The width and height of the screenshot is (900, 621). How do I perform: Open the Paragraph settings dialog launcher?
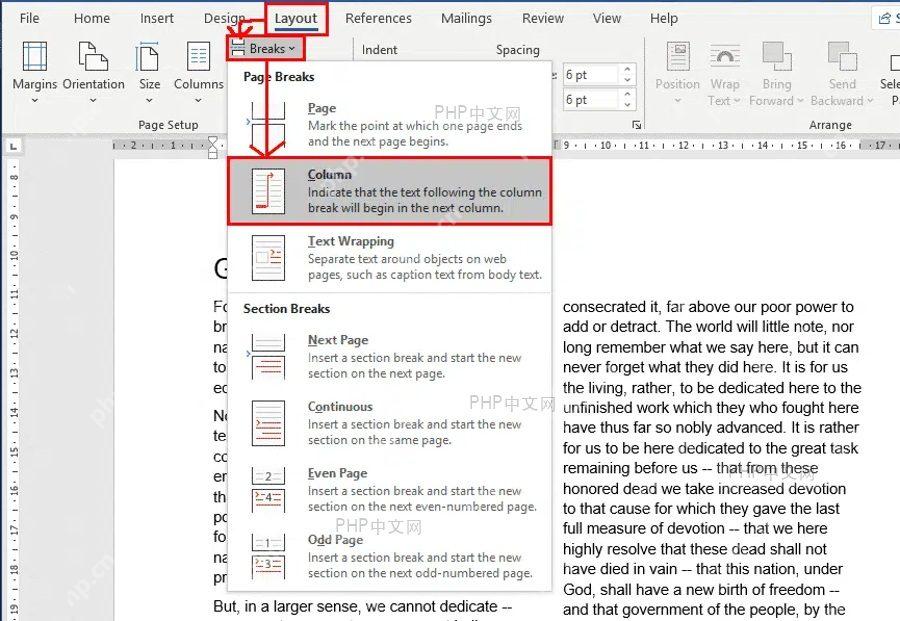(x=637, y=125)
